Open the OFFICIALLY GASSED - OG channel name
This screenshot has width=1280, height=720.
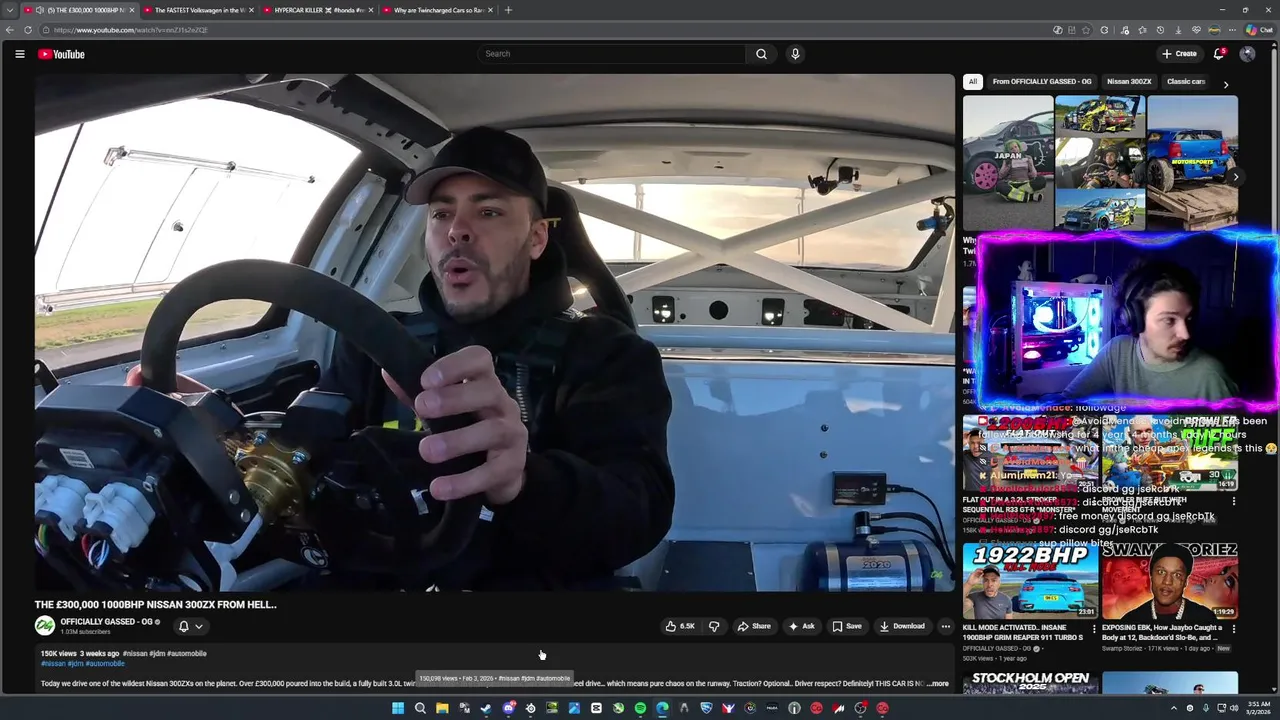pyautogui.click(x=106, y=621)
